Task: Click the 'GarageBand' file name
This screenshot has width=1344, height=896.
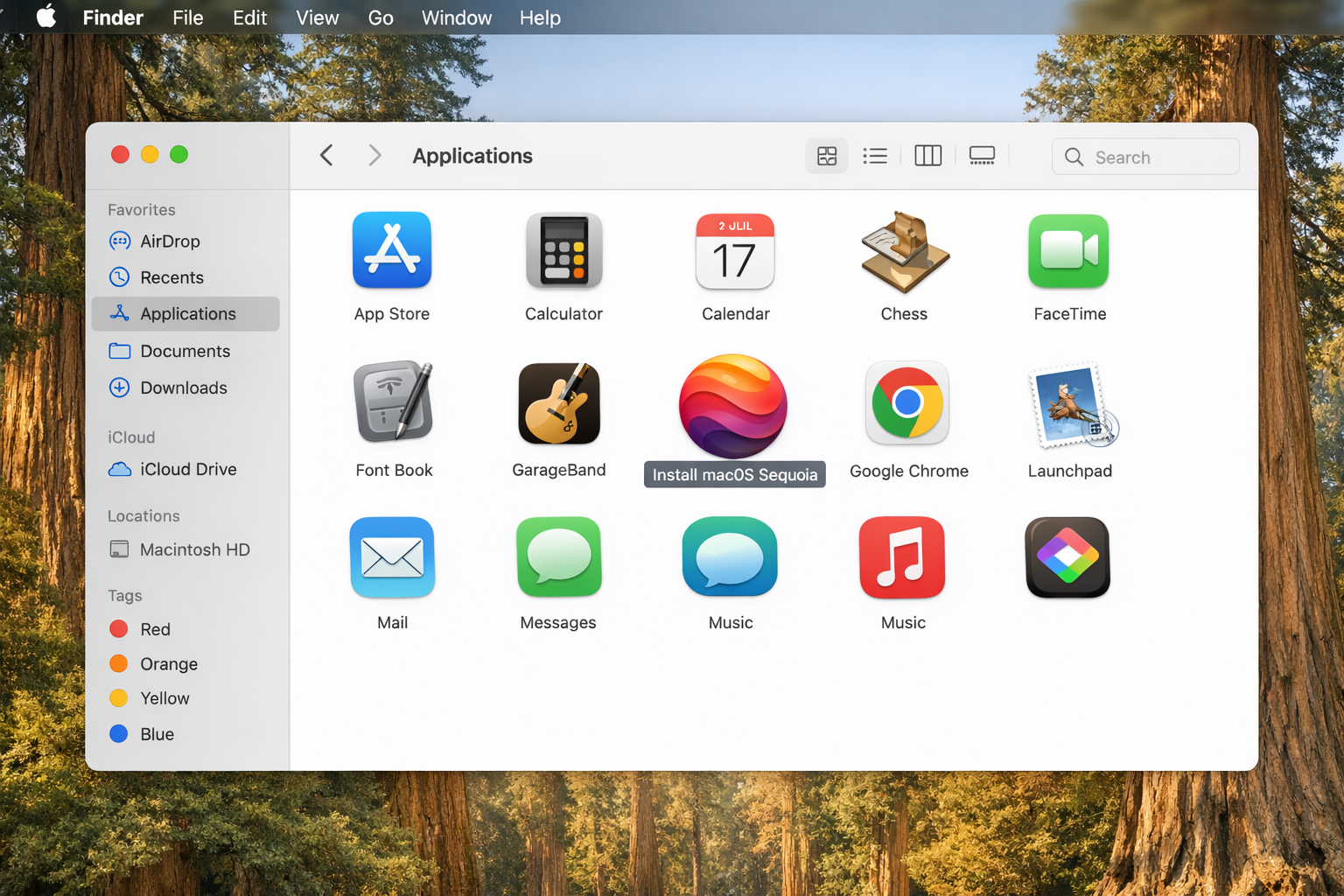Action: [x=559, y=471]
